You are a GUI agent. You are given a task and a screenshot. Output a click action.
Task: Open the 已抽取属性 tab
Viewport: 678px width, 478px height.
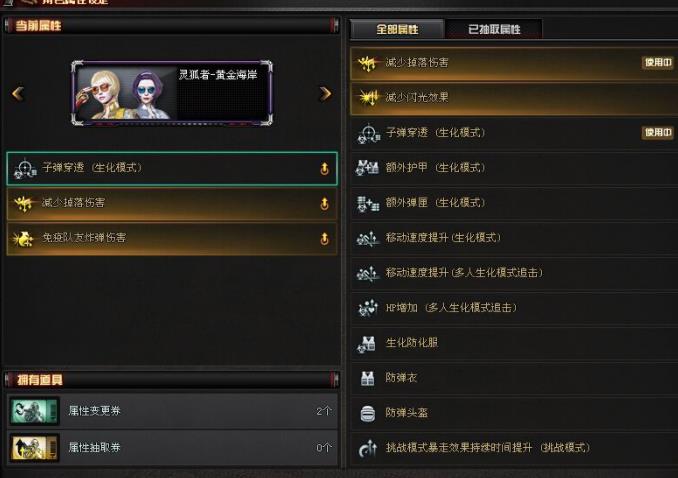point(494,29)
